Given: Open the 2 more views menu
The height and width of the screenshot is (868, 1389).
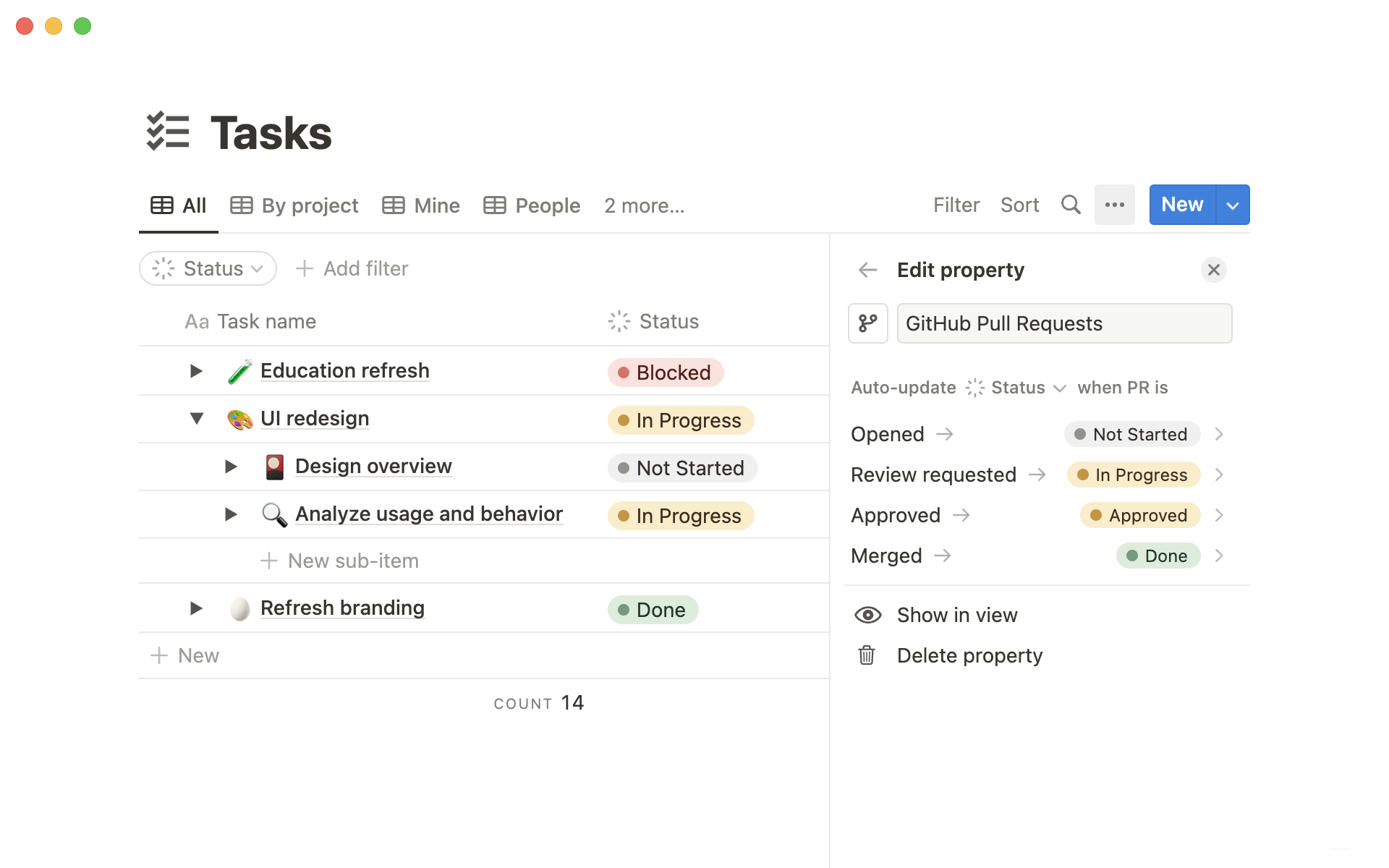Looking at the screenshot, I should pos(645,205).
